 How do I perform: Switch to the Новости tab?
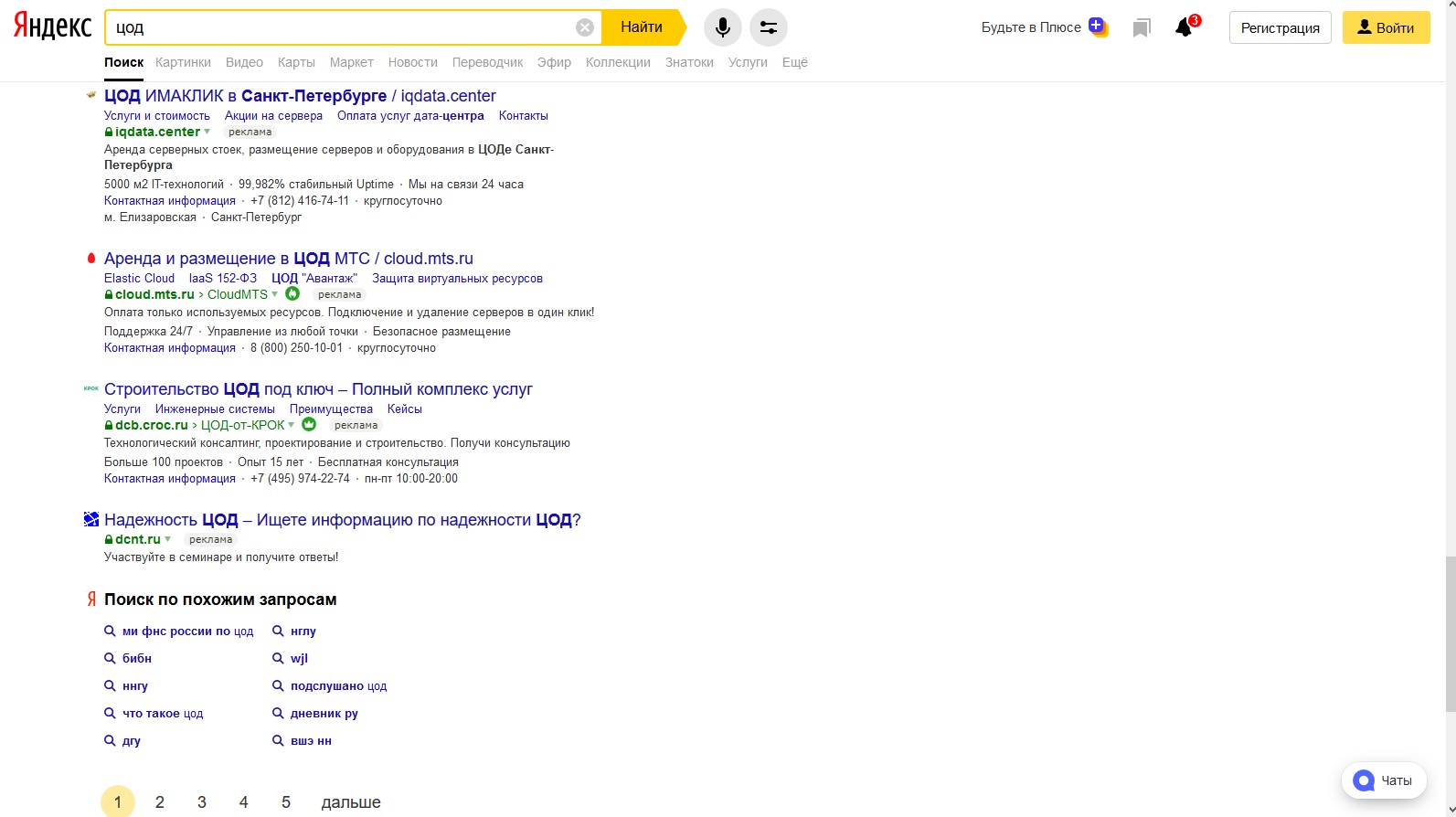tap(413, 62)
